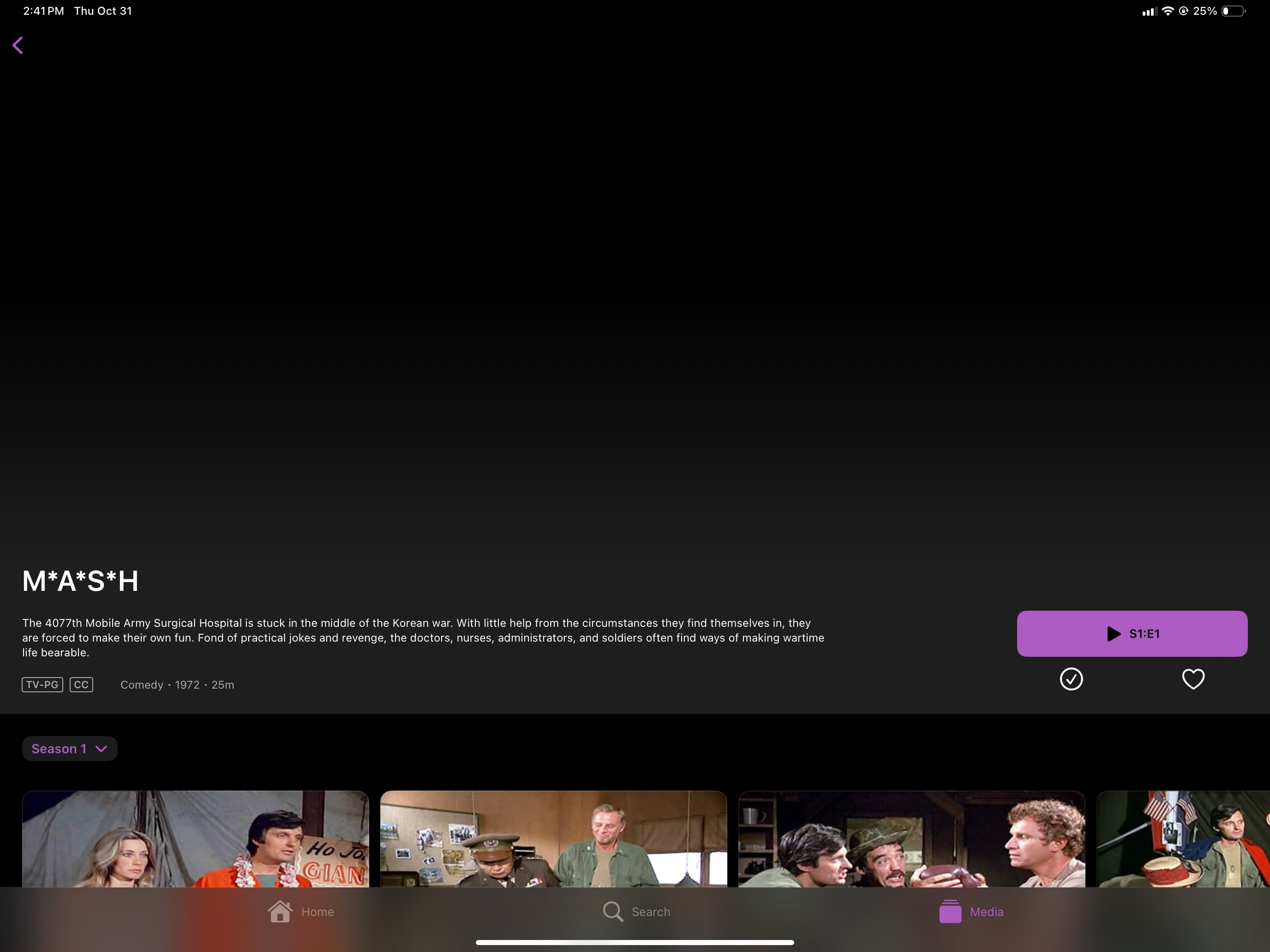Open first episode thumbnail with lei

click(x=195, y=839)
